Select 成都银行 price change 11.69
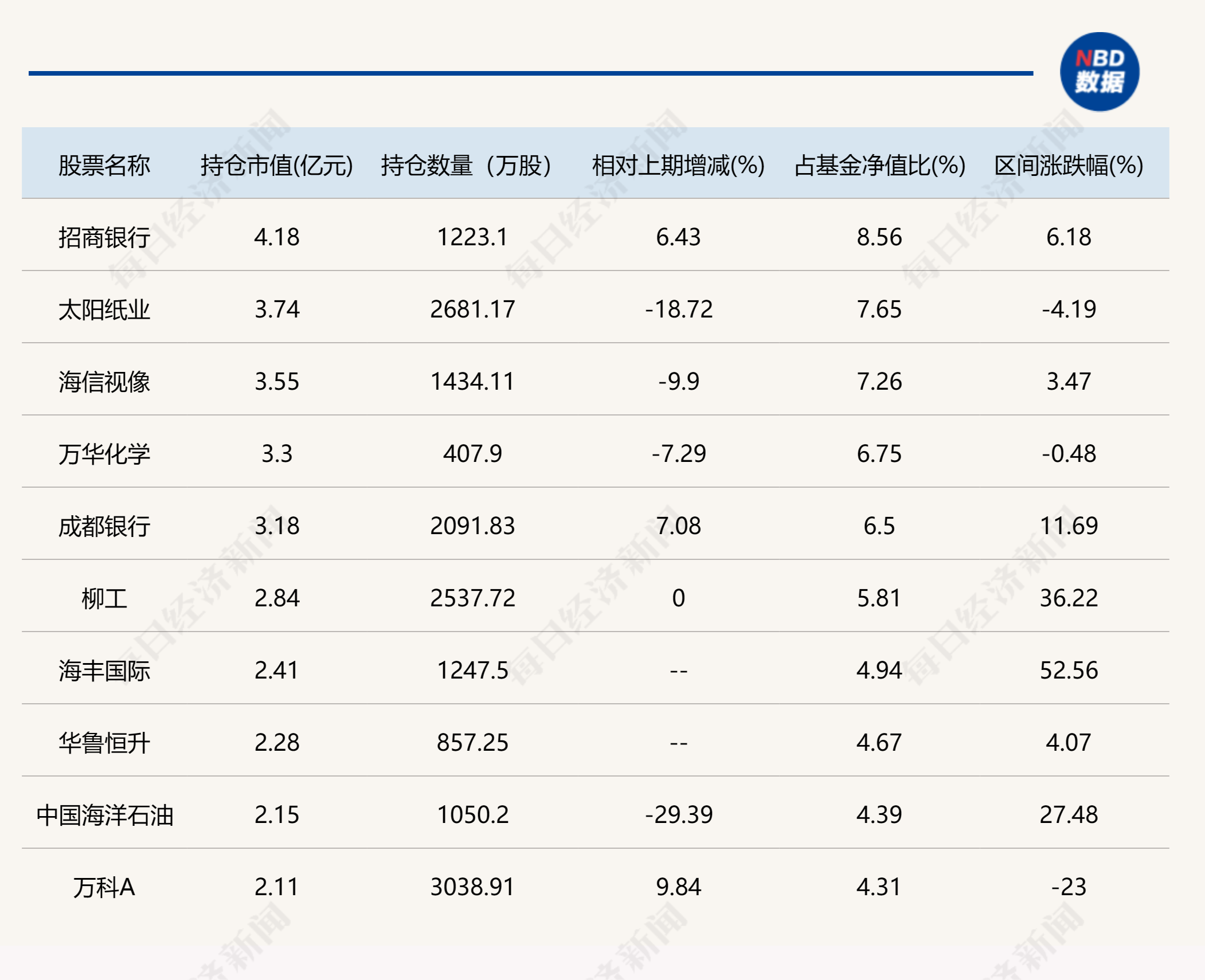 1069,526
